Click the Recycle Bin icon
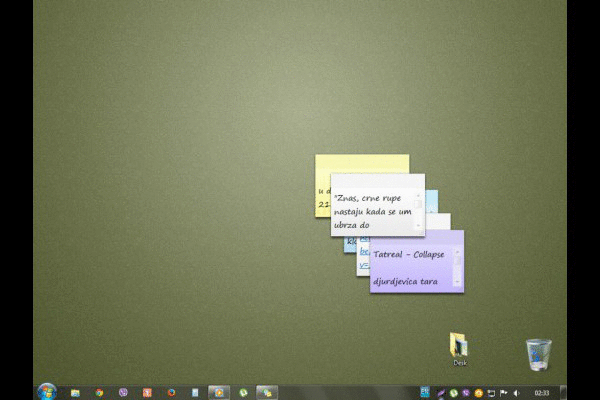 coord(538,353)
